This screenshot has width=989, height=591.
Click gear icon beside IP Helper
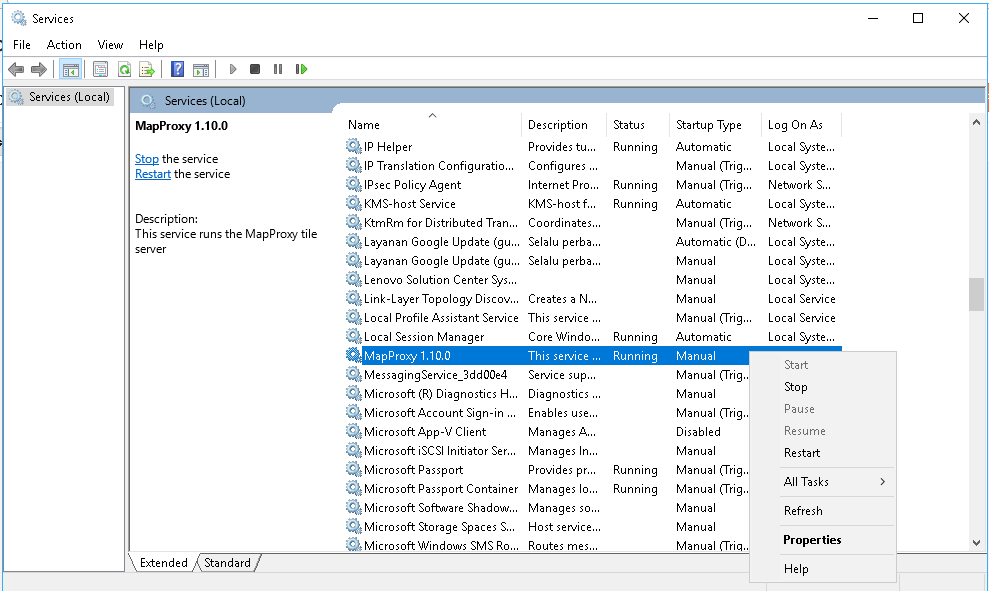[354, 146]
